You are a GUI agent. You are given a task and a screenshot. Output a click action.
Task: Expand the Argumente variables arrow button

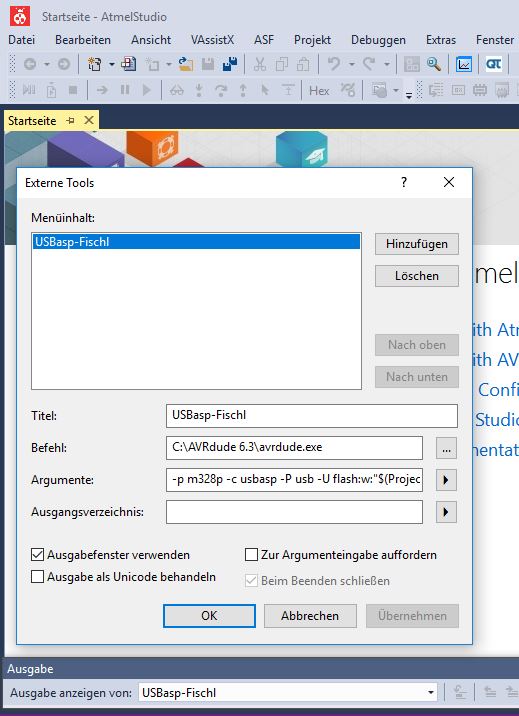coord(446,480)
